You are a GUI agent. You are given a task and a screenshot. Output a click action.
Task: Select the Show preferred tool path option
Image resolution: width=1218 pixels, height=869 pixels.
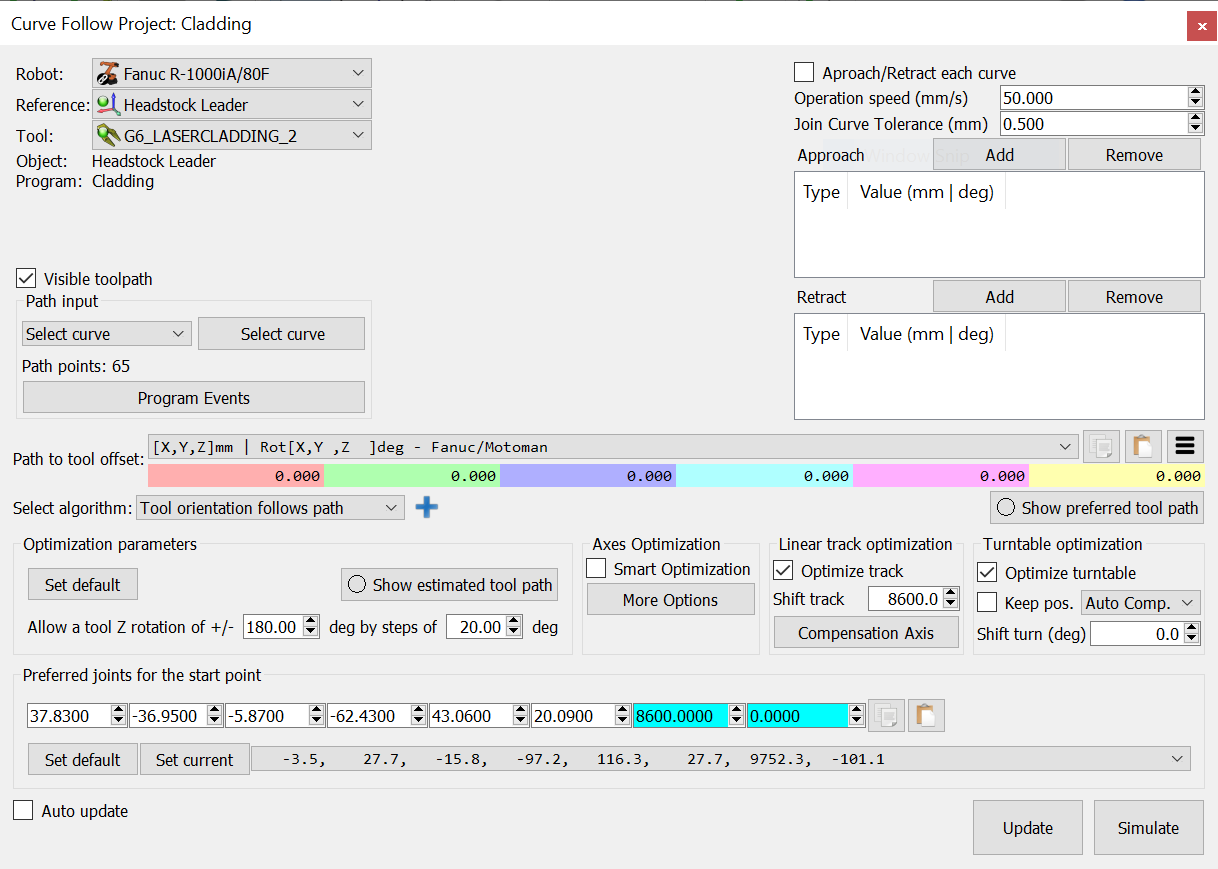pyautogui.click(x=1005, y=508)
